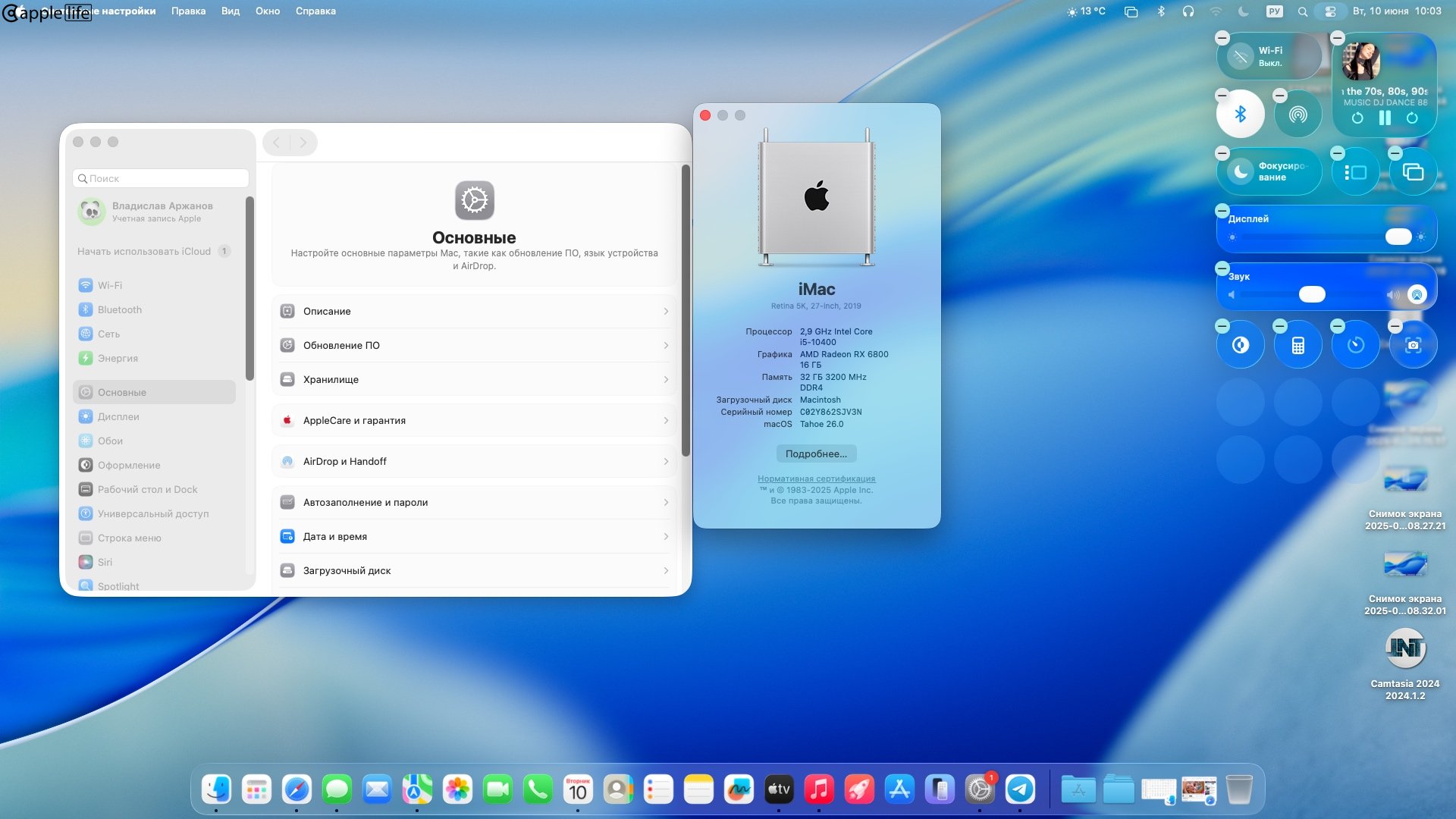Open App Store from the Dock
1456x819 pixels.
click(x=899, y=789)
